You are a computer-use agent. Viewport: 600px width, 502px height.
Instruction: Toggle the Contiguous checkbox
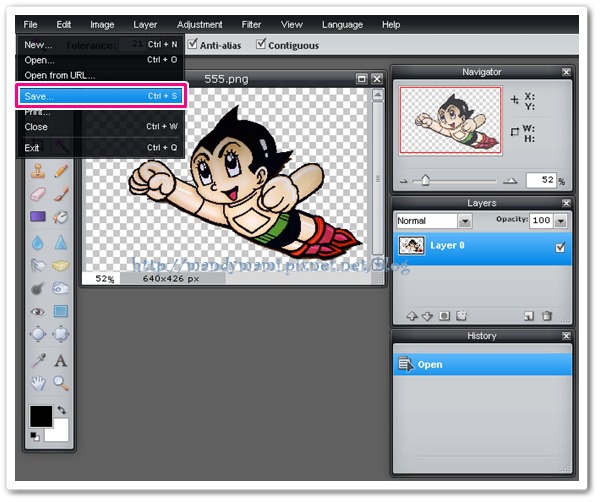(x=261, y=44)
